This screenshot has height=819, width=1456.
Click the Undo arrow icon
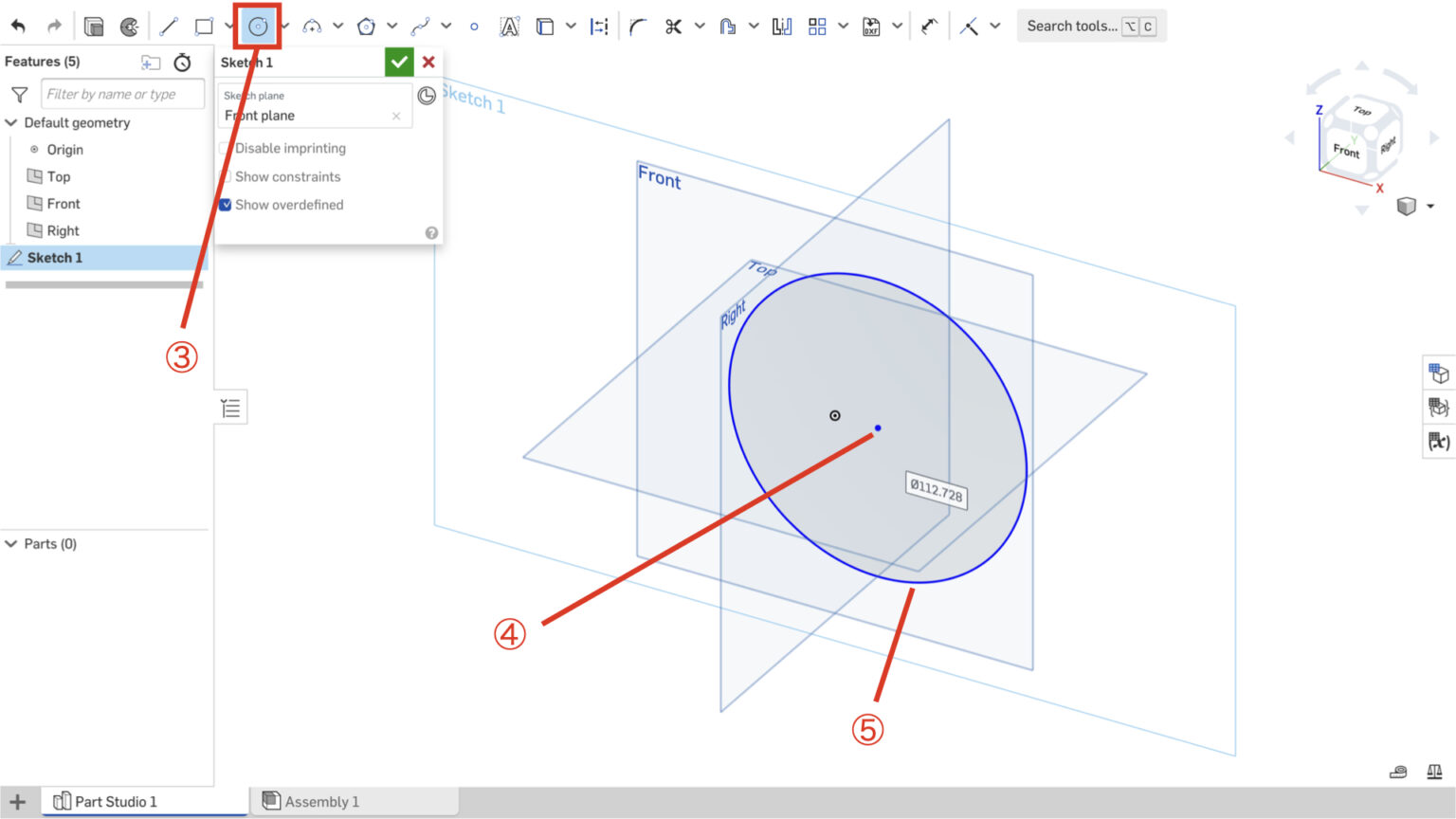coord(18,26)
